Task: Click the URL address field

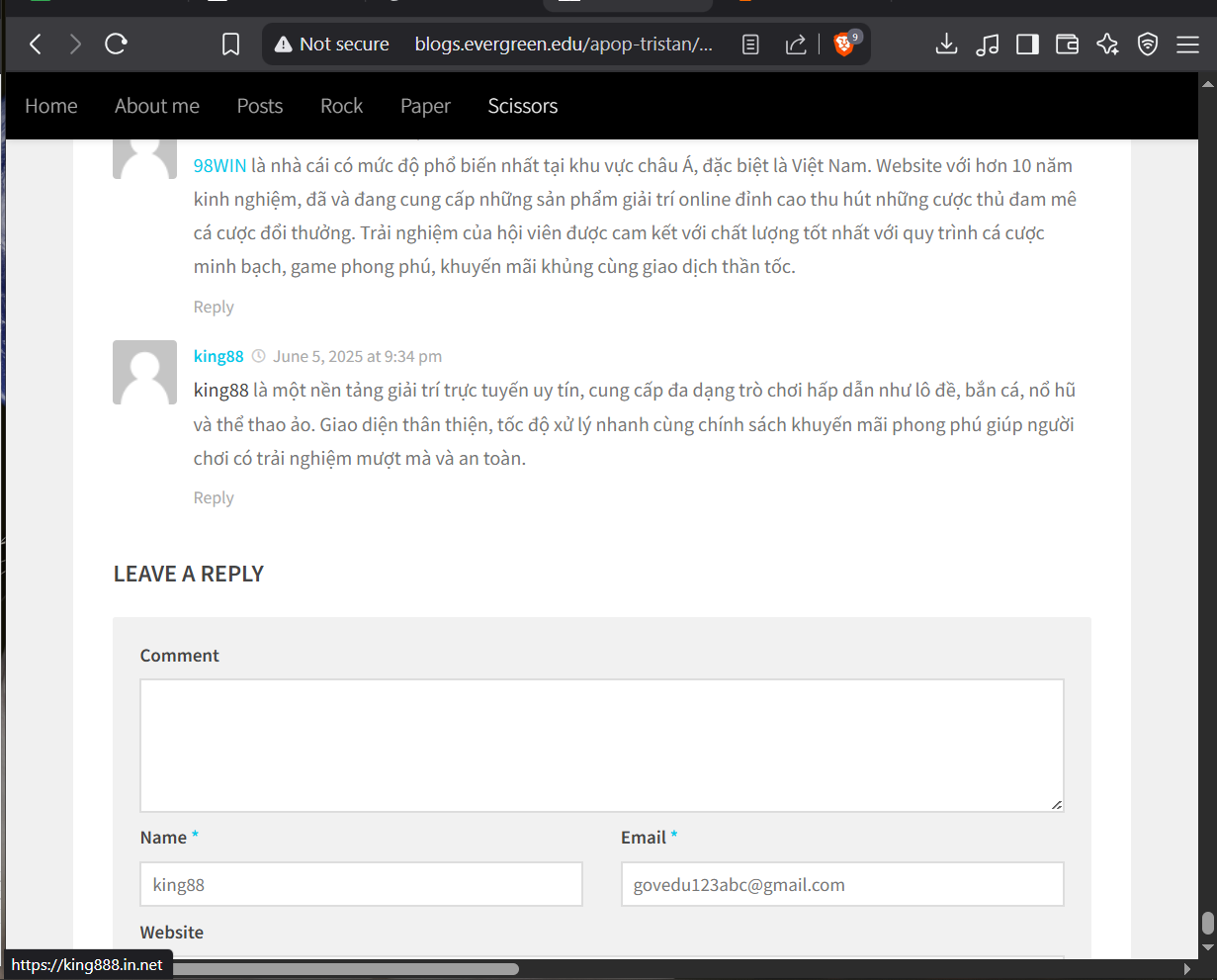Action: [564, 44]
